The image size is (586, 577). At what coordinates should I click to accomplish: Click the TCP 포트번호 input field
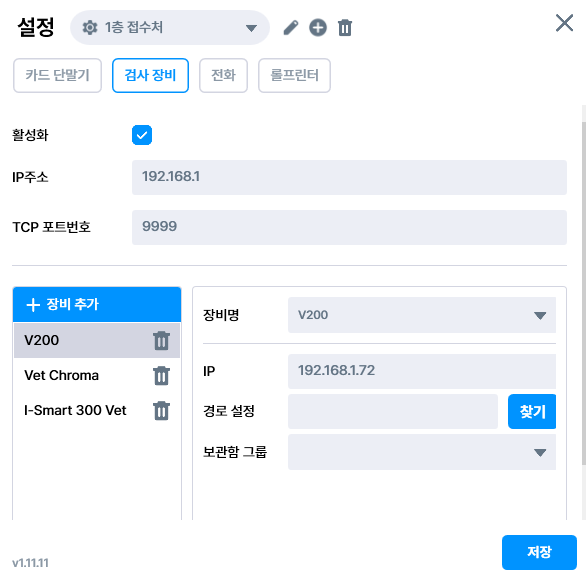(349, 227)
